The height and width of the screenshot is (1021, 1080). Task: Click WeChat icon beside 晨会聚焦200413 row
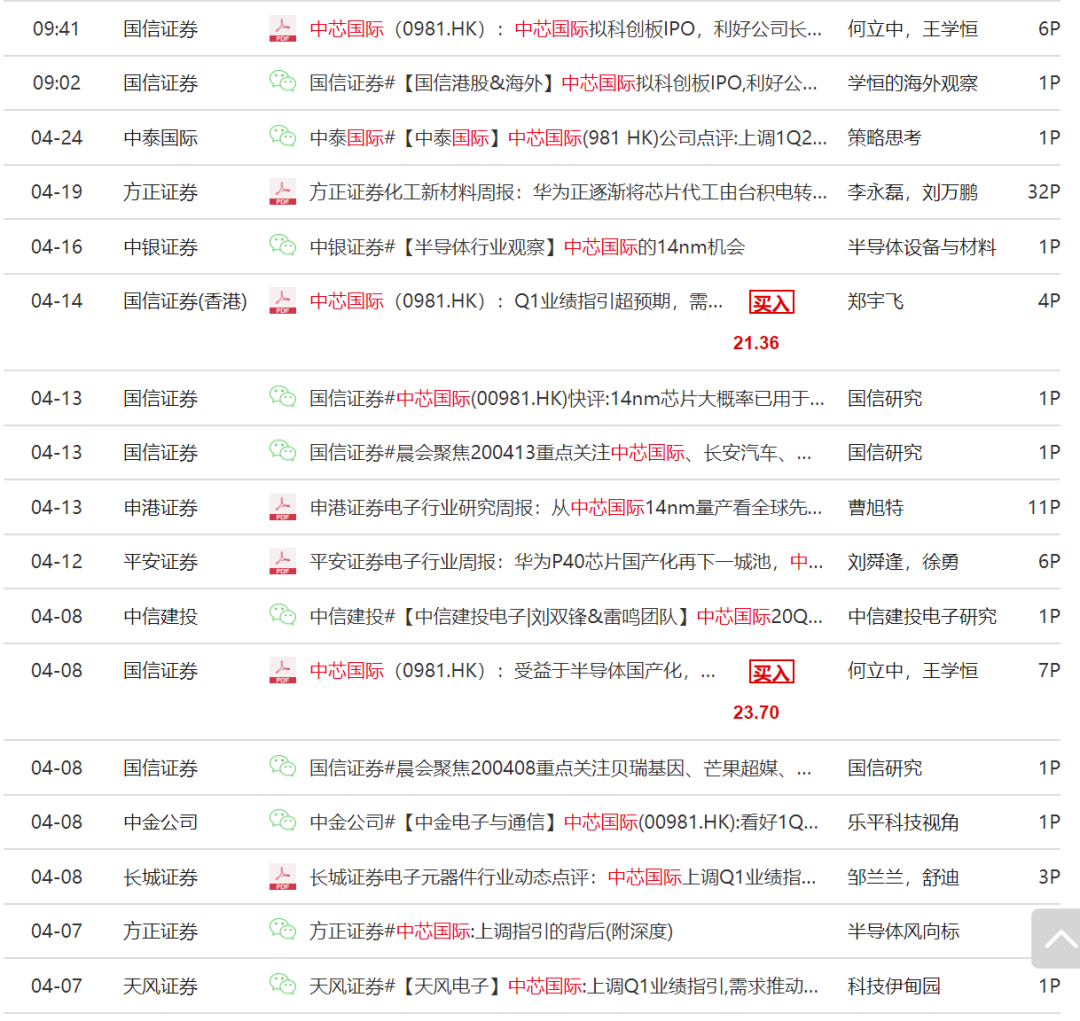282,451
